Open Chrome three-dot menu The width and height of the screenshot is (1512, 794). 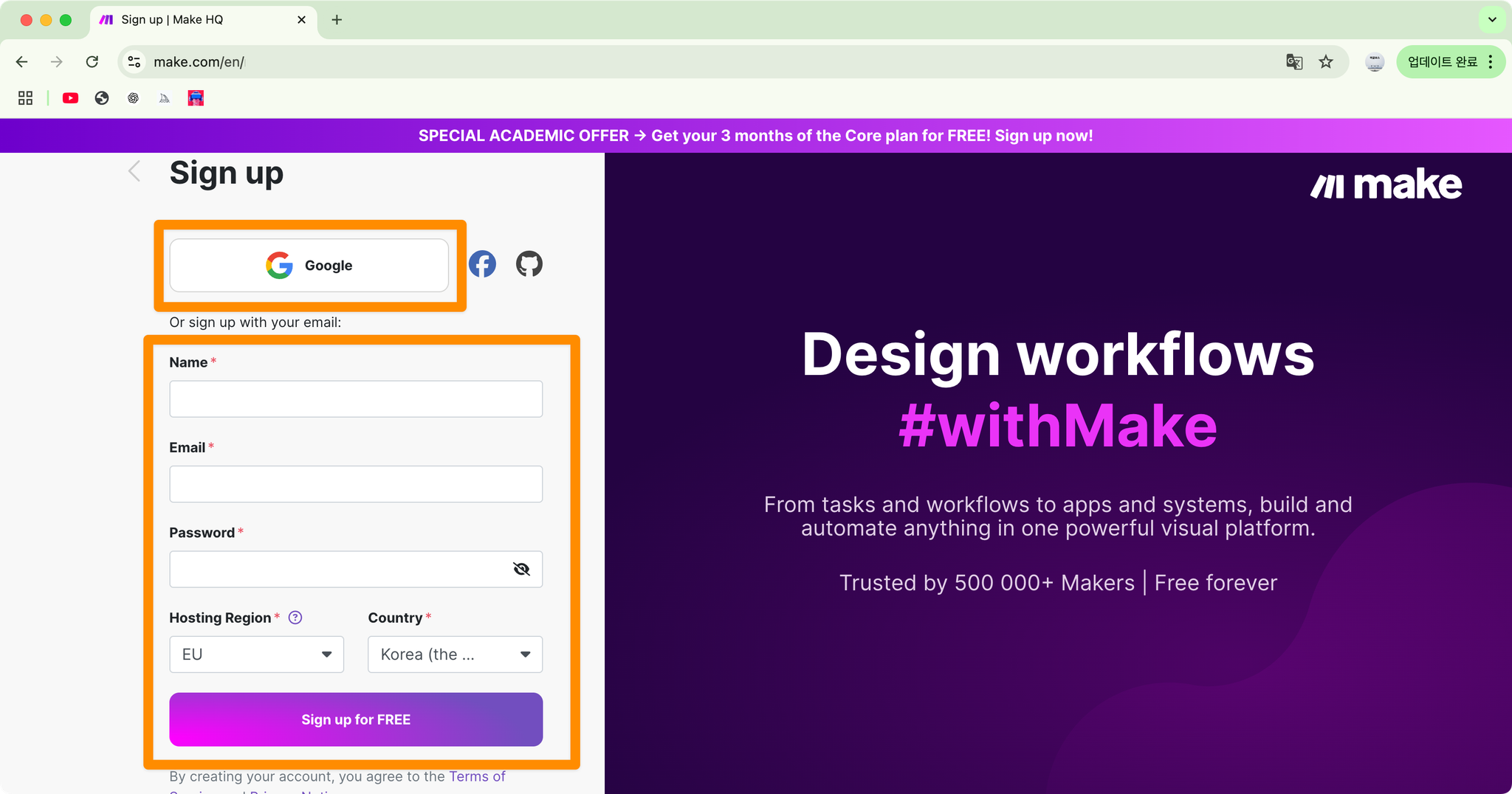pos(1491,62)
